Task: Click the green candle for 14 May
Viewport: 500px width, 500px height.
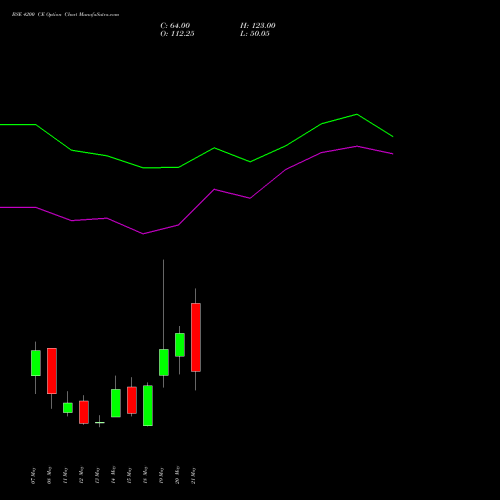Action: (116, 403)
